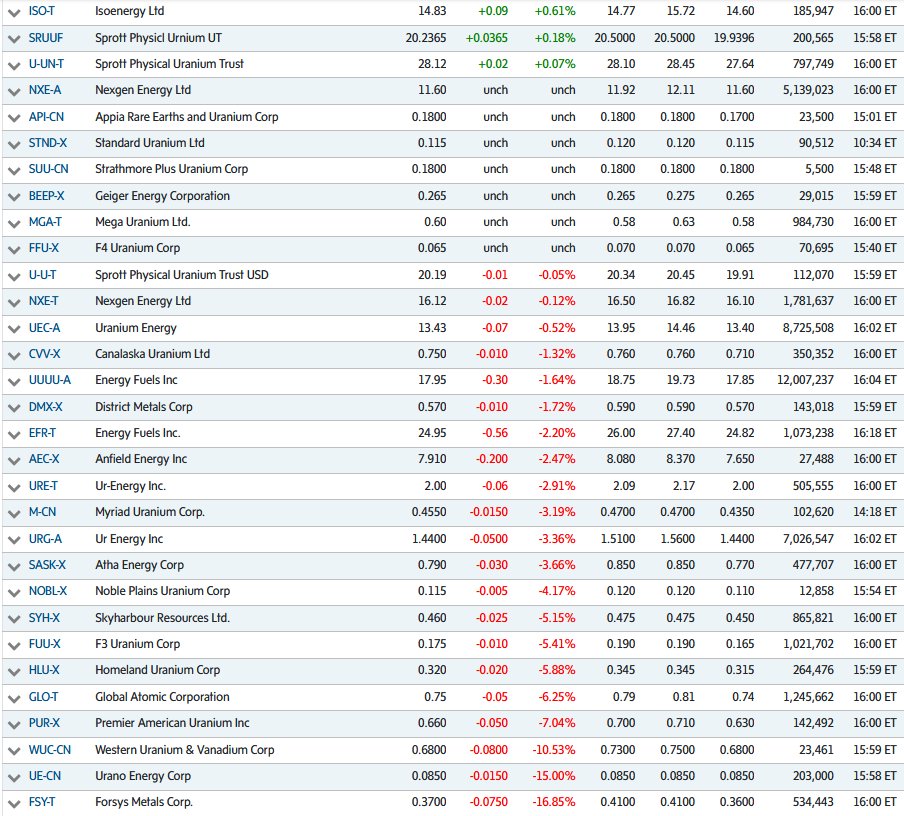Open the ISO-T ticker link
This screenshot has height=816, width=904.
[42, 11]
